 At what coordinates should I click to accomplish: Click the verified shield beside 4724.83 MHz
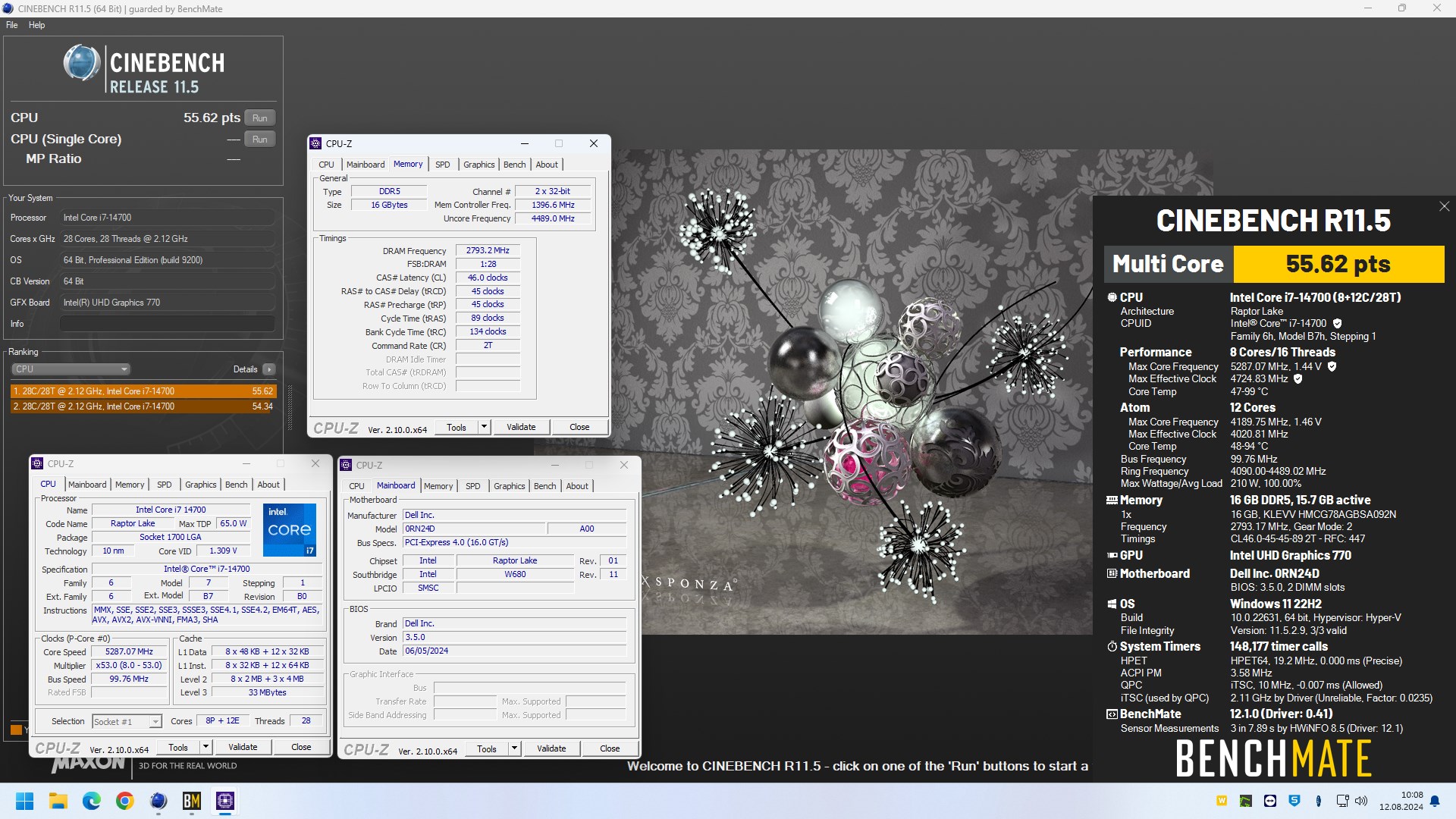[x=1298, y=378]
